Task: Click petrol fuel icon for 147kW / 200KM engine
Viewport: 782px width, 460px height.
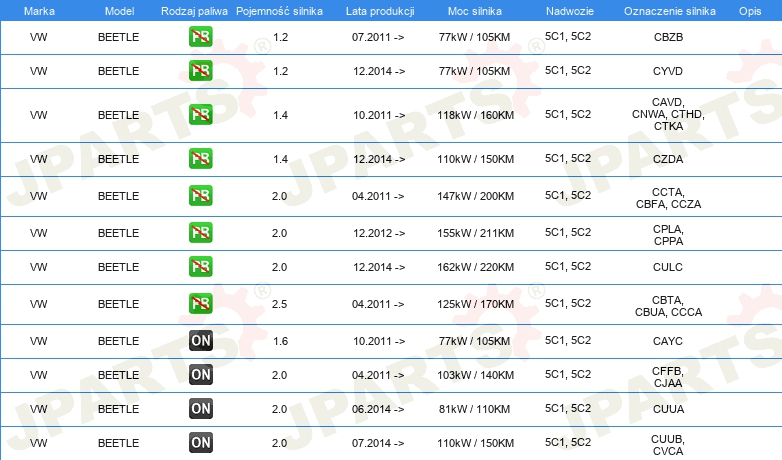Action: (x=200, y=195)
